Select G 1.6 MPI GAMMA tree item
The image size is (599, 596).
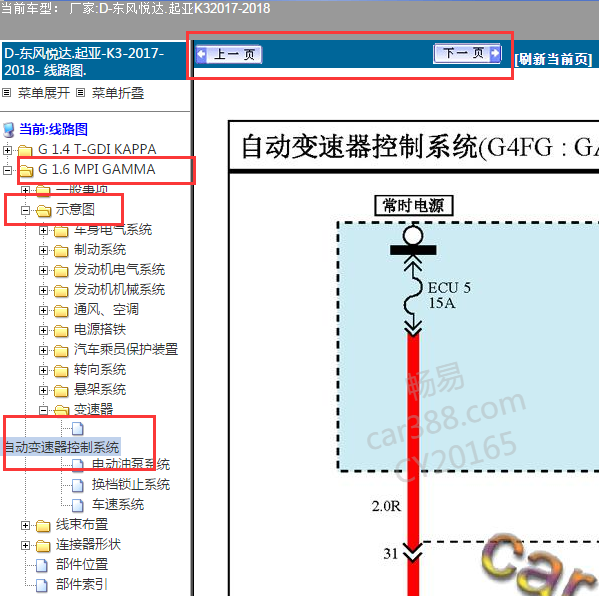tap(97, 169)
